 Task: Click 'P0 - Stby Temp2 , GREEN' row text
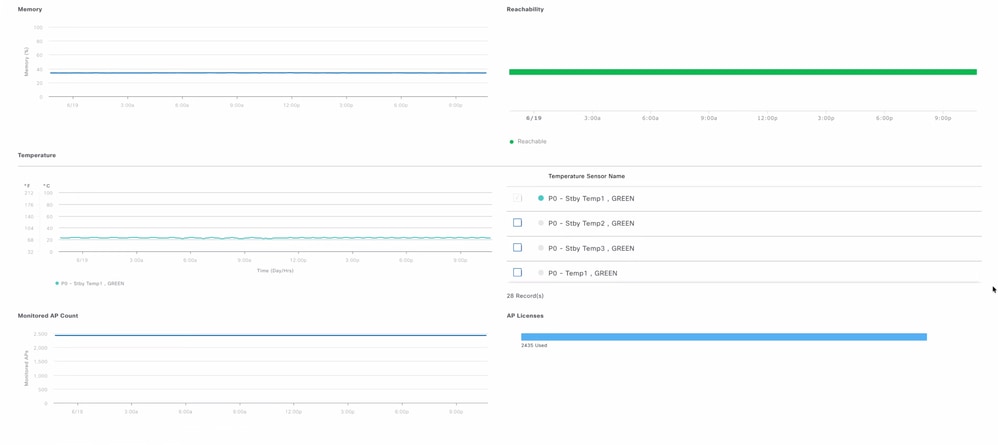[x=591, y=223]
